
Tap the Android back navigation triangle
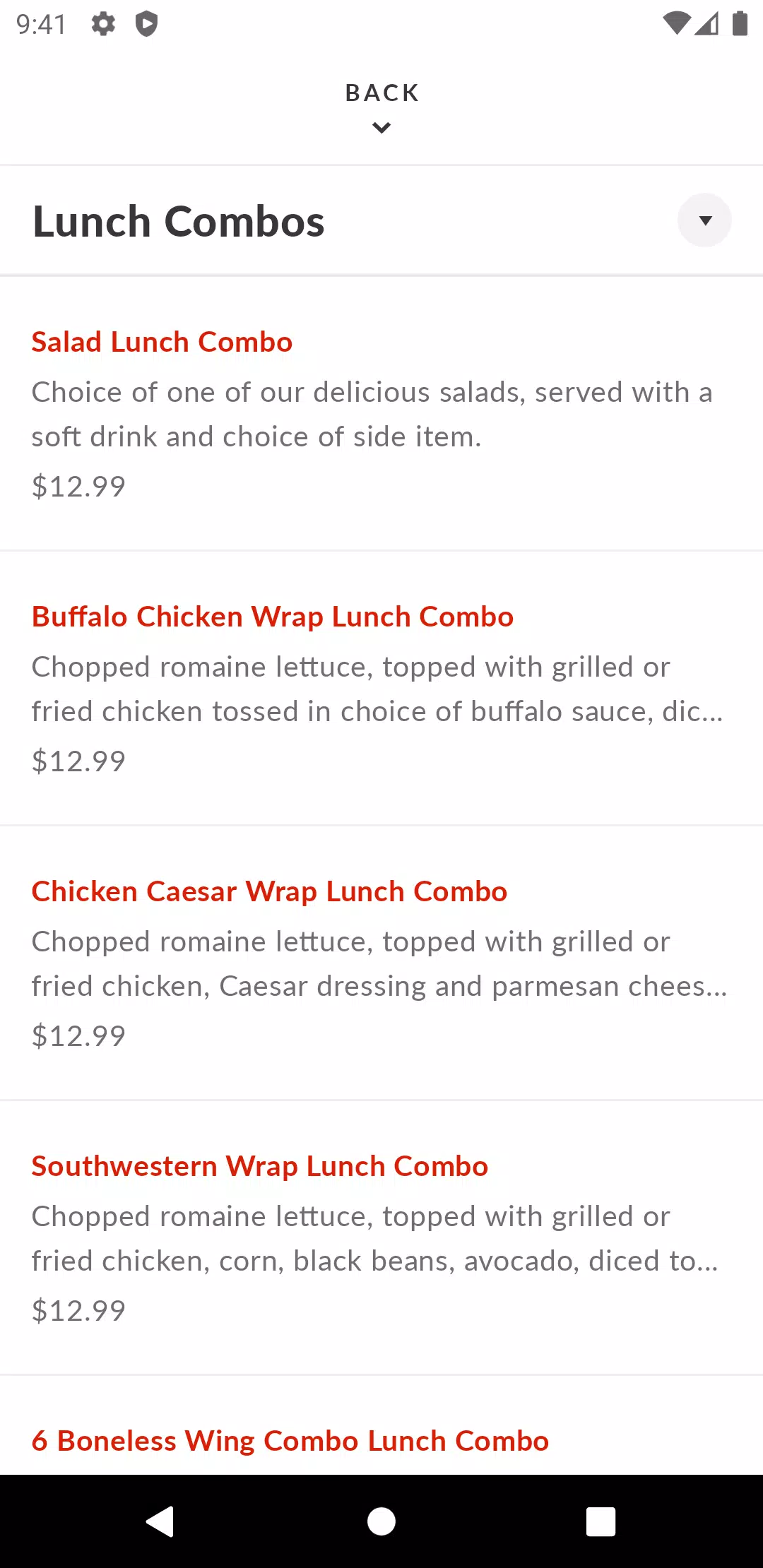tap(160, 1521)
